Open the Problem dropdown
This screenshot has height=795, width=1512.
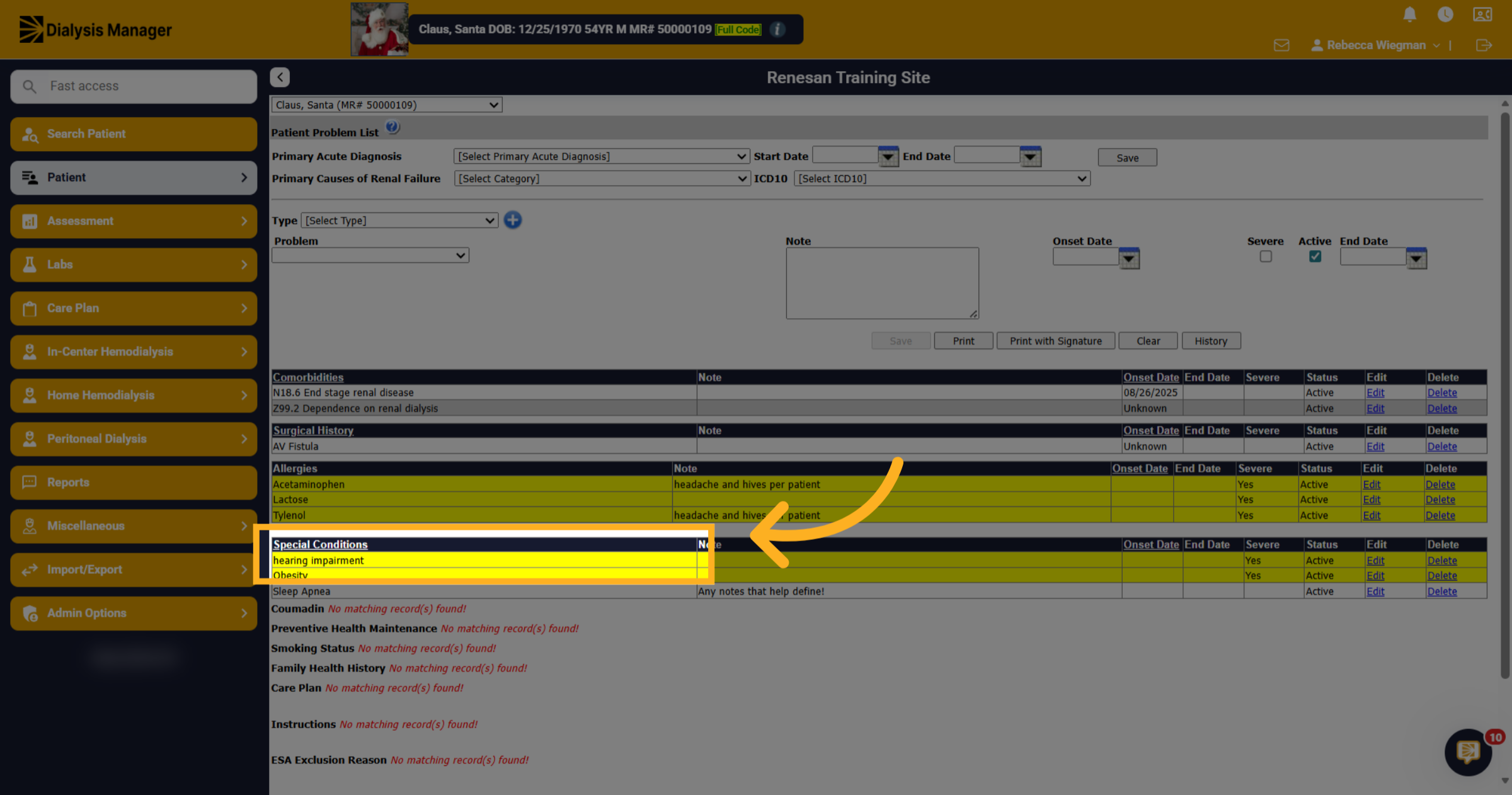(370, 255)
